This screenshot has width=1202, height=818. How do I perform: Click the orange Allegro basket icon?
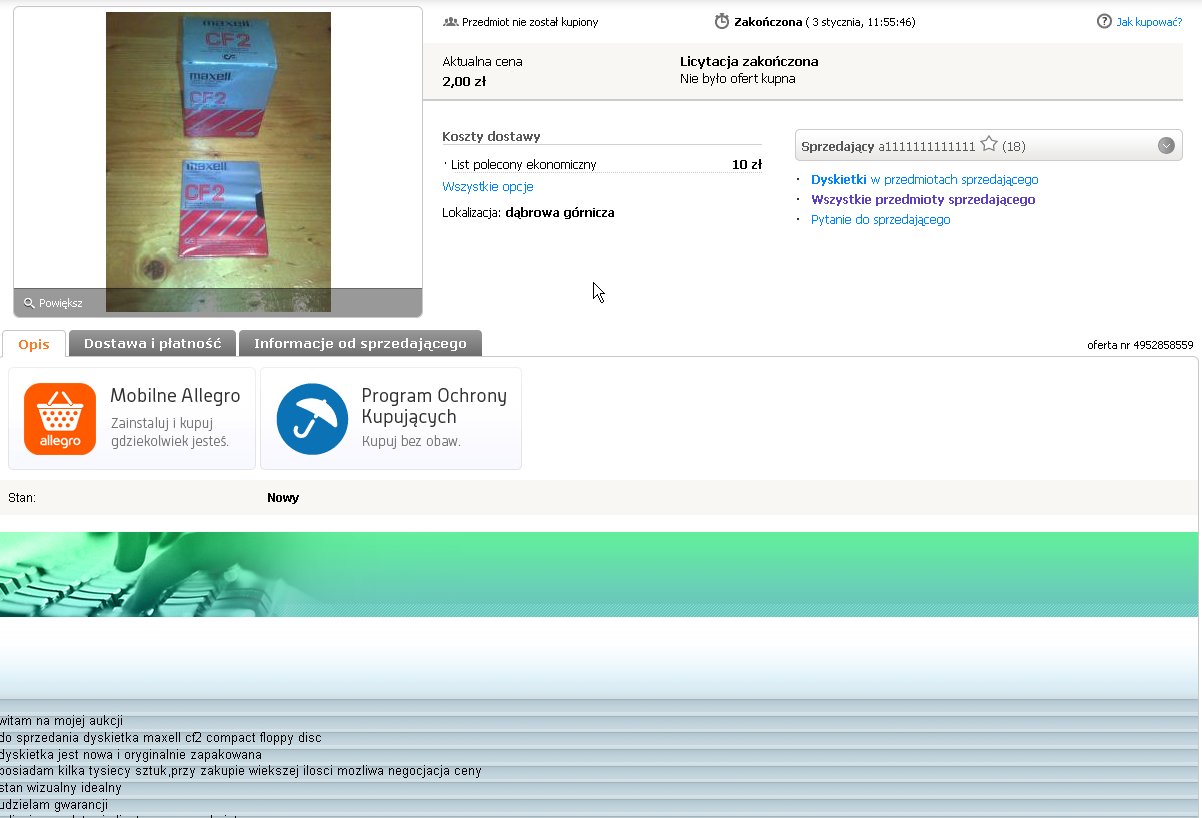(60, 419)
